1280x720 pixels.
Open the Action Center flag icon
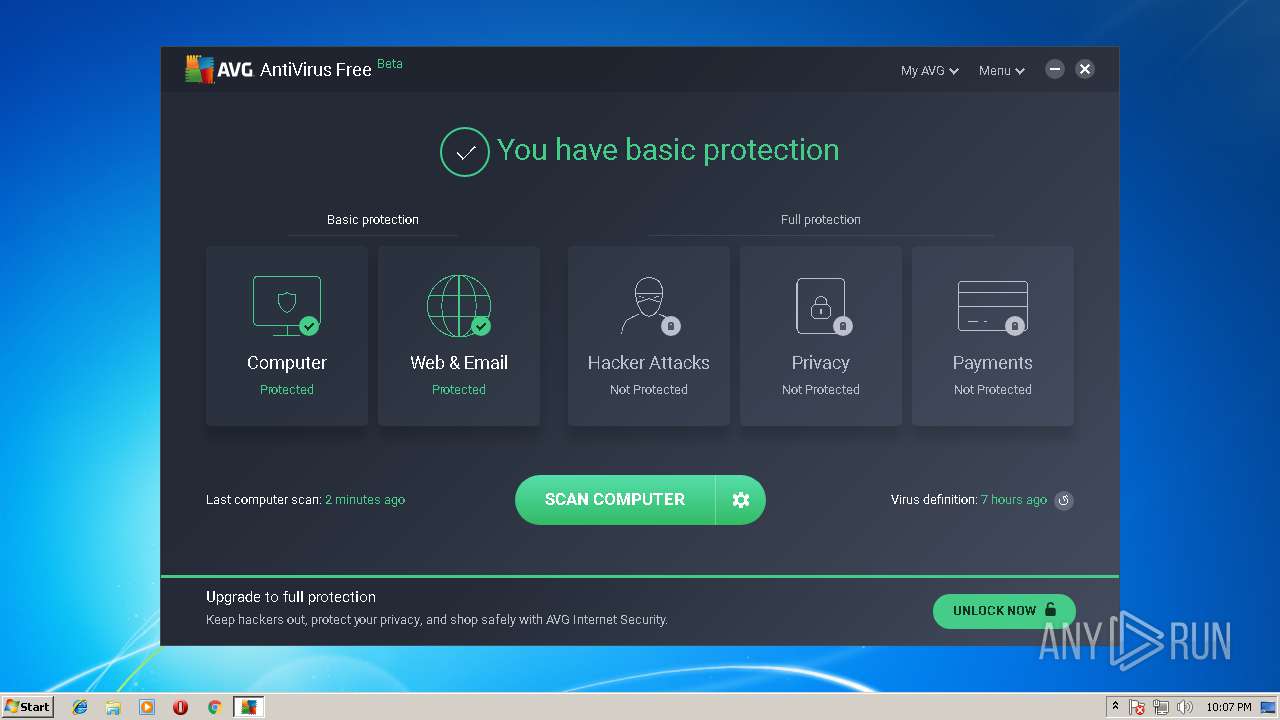1138,707
